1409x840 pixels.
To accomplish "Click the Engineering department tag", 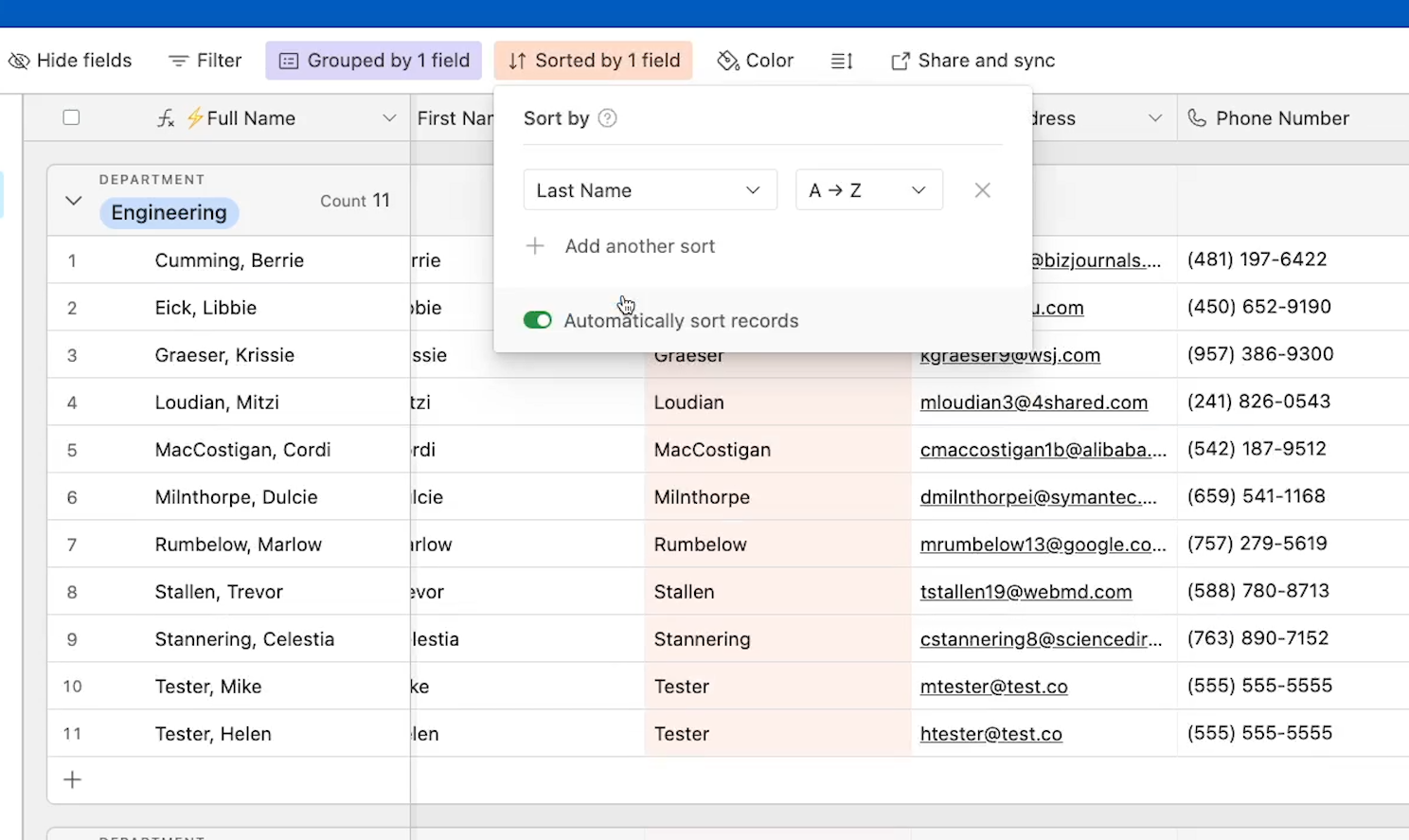I will point(169,212).
